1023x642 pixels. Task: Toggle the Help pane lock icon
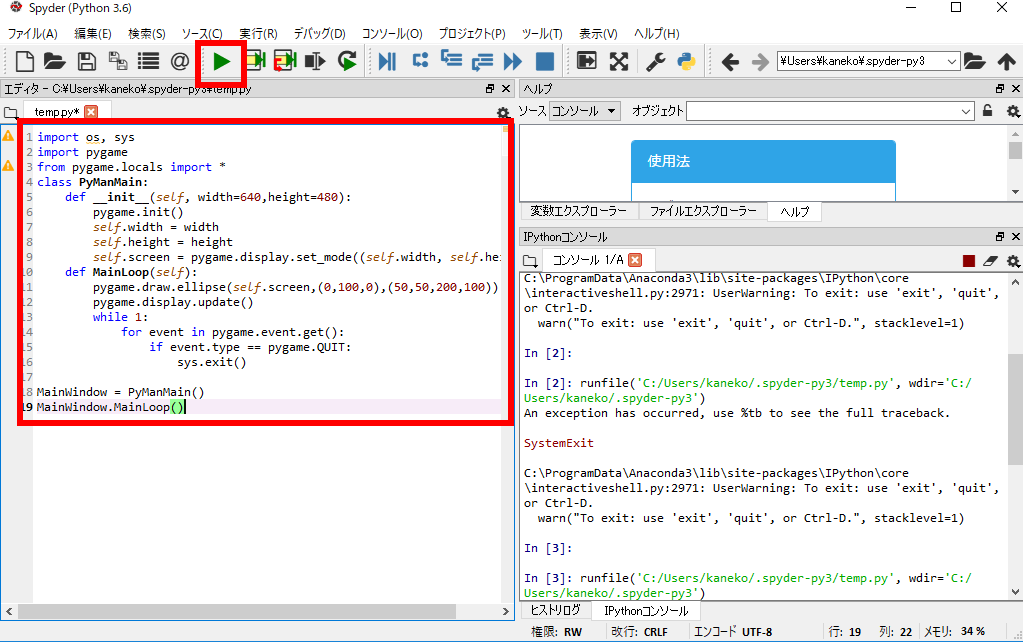(988, 111)
